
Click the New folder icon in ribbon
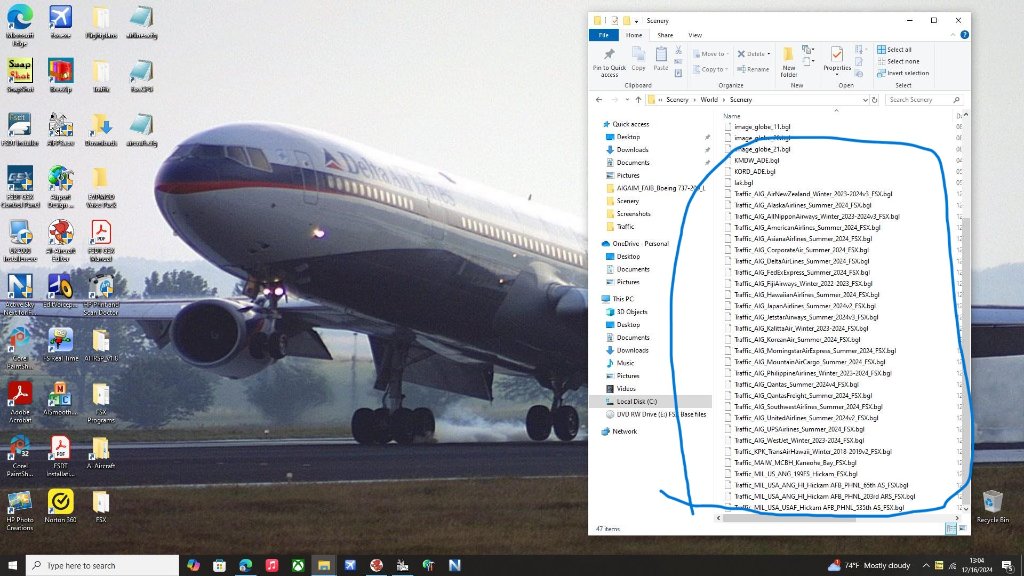click(789, 60)
